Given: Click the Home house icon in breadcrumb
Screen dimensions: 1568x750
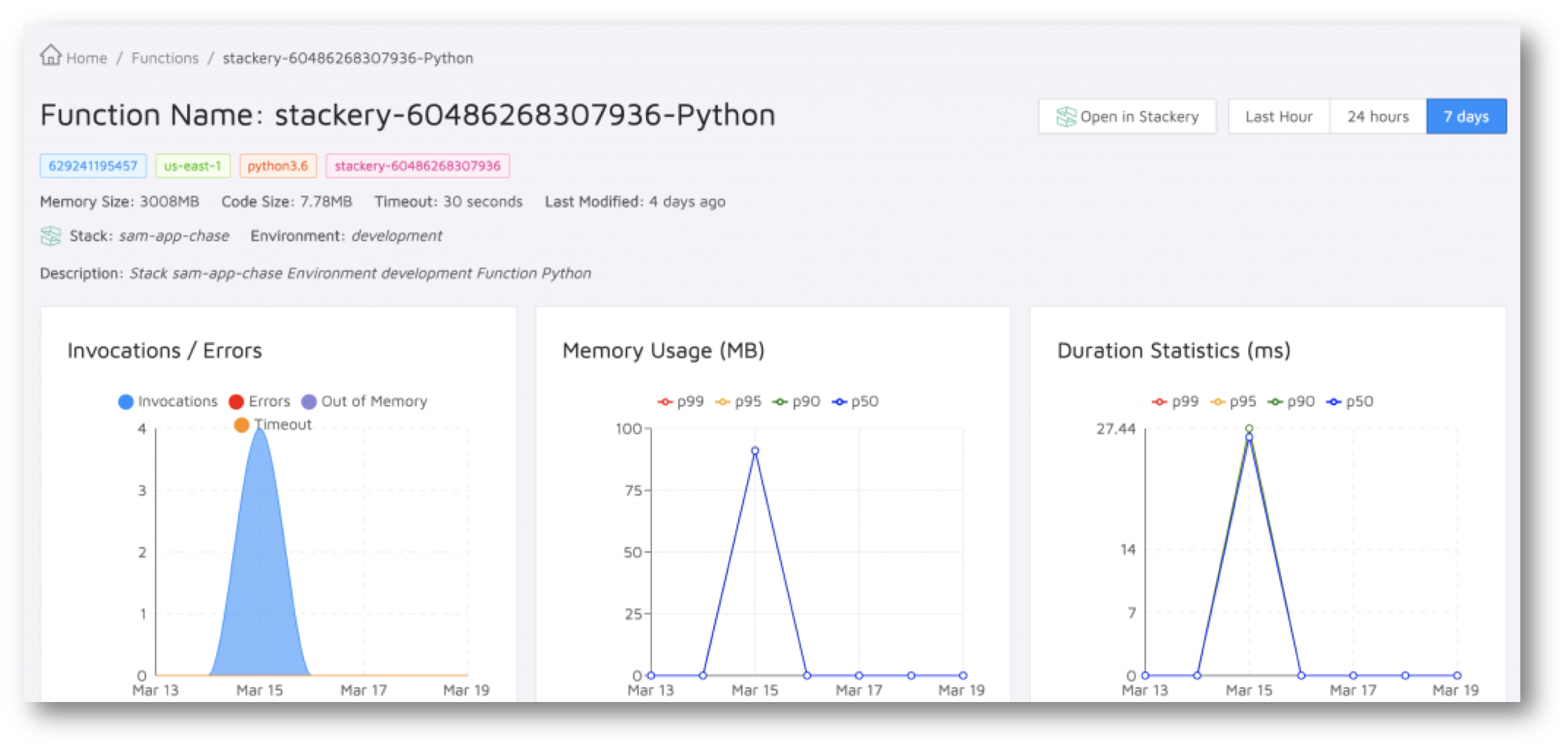Looking at the screenshot, I should click(x=50, y=55).
